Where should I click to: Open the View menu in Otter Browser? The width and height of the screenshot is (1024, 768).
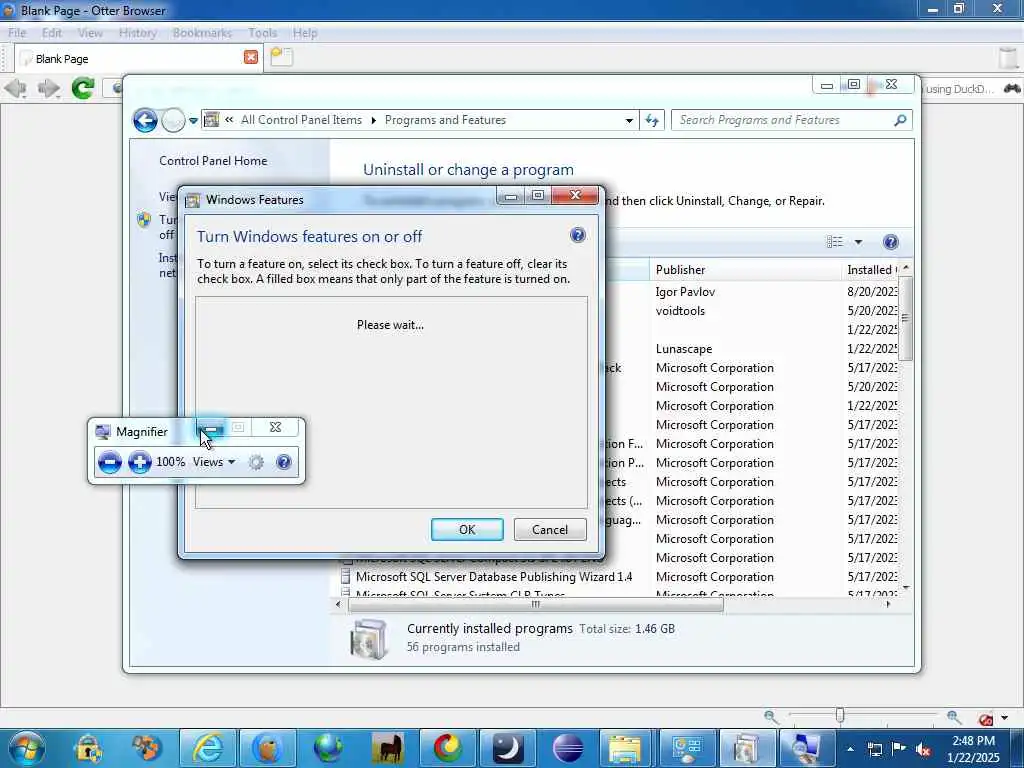pos(90,33)
